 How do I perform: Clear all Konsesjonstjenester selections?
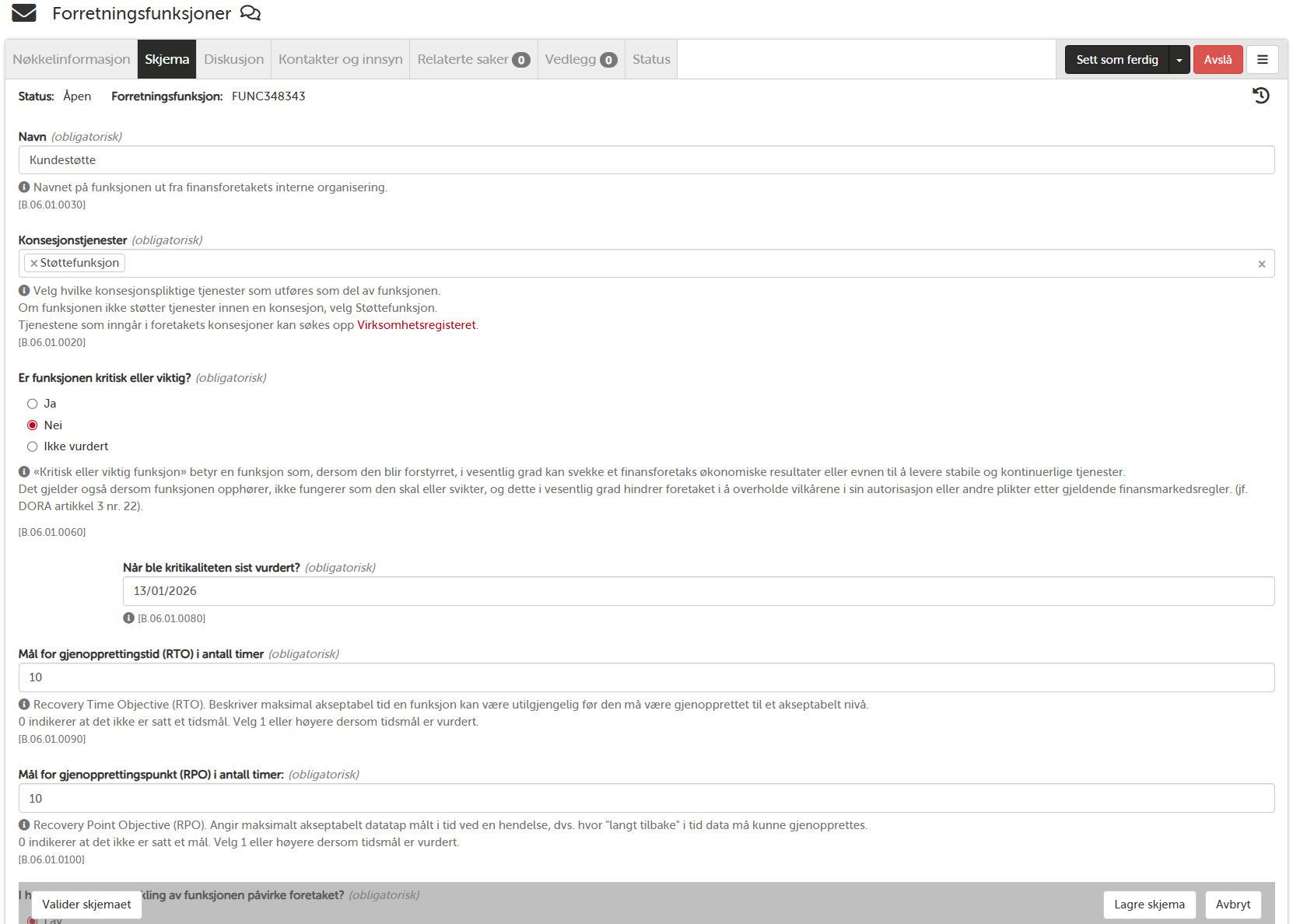1261,264
